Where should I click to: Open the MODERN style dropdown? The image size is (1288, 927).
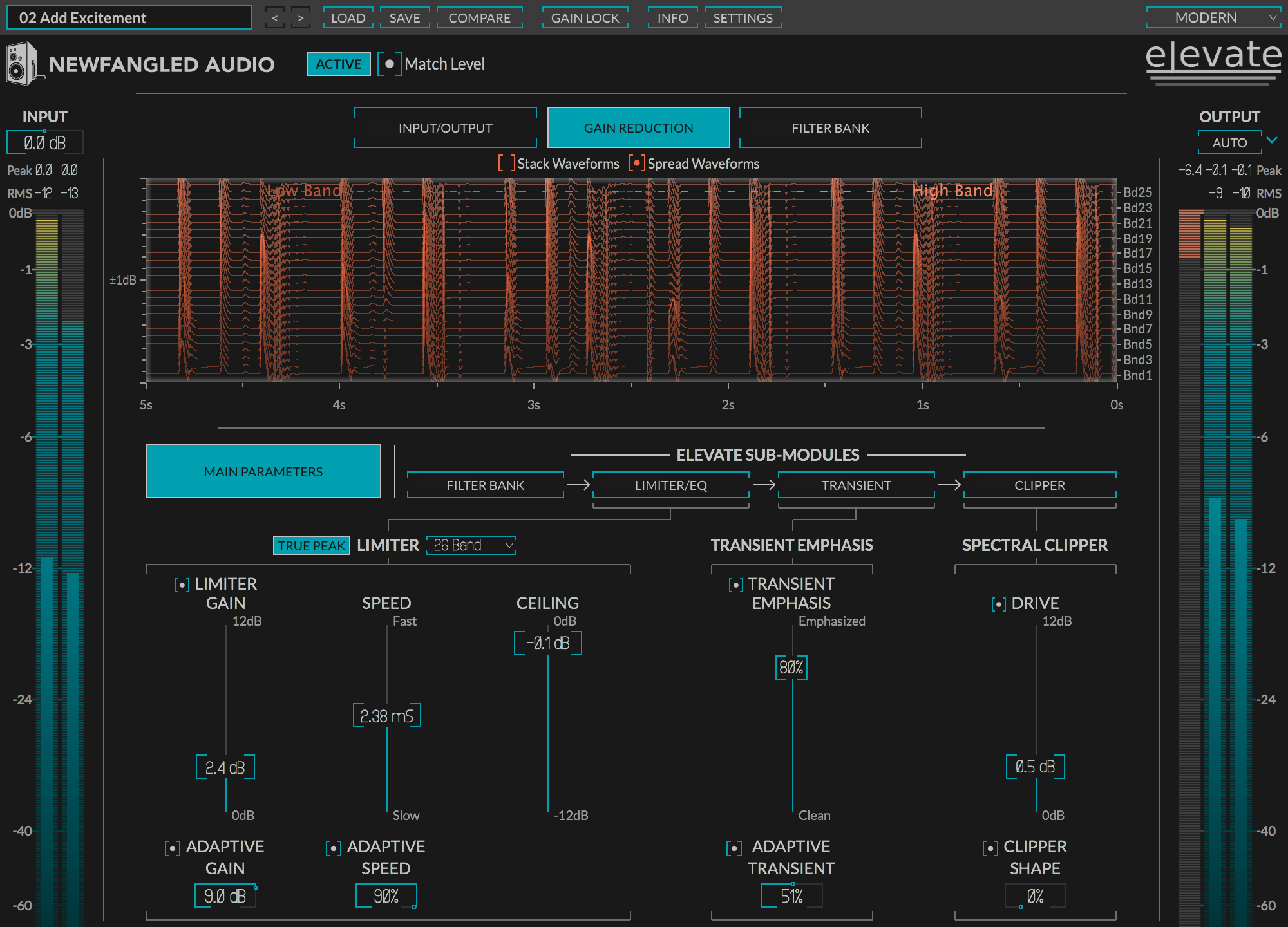(x=1213, y=17)
